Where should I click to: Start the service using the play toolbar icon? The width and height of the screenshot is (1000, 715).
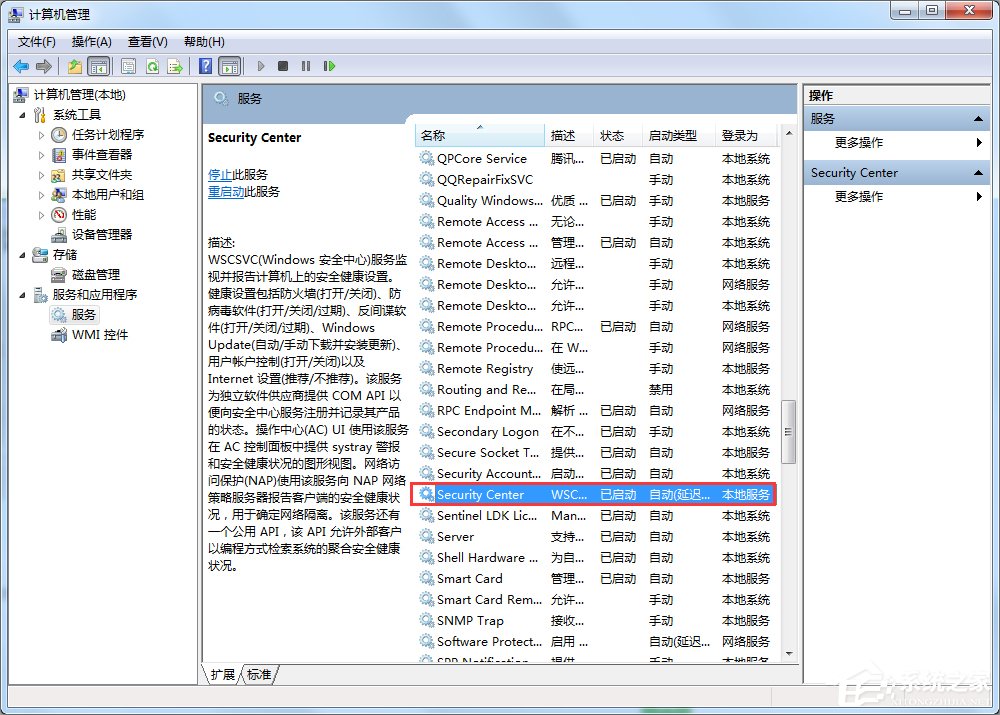pyautogui.click(x=259, y=66)
